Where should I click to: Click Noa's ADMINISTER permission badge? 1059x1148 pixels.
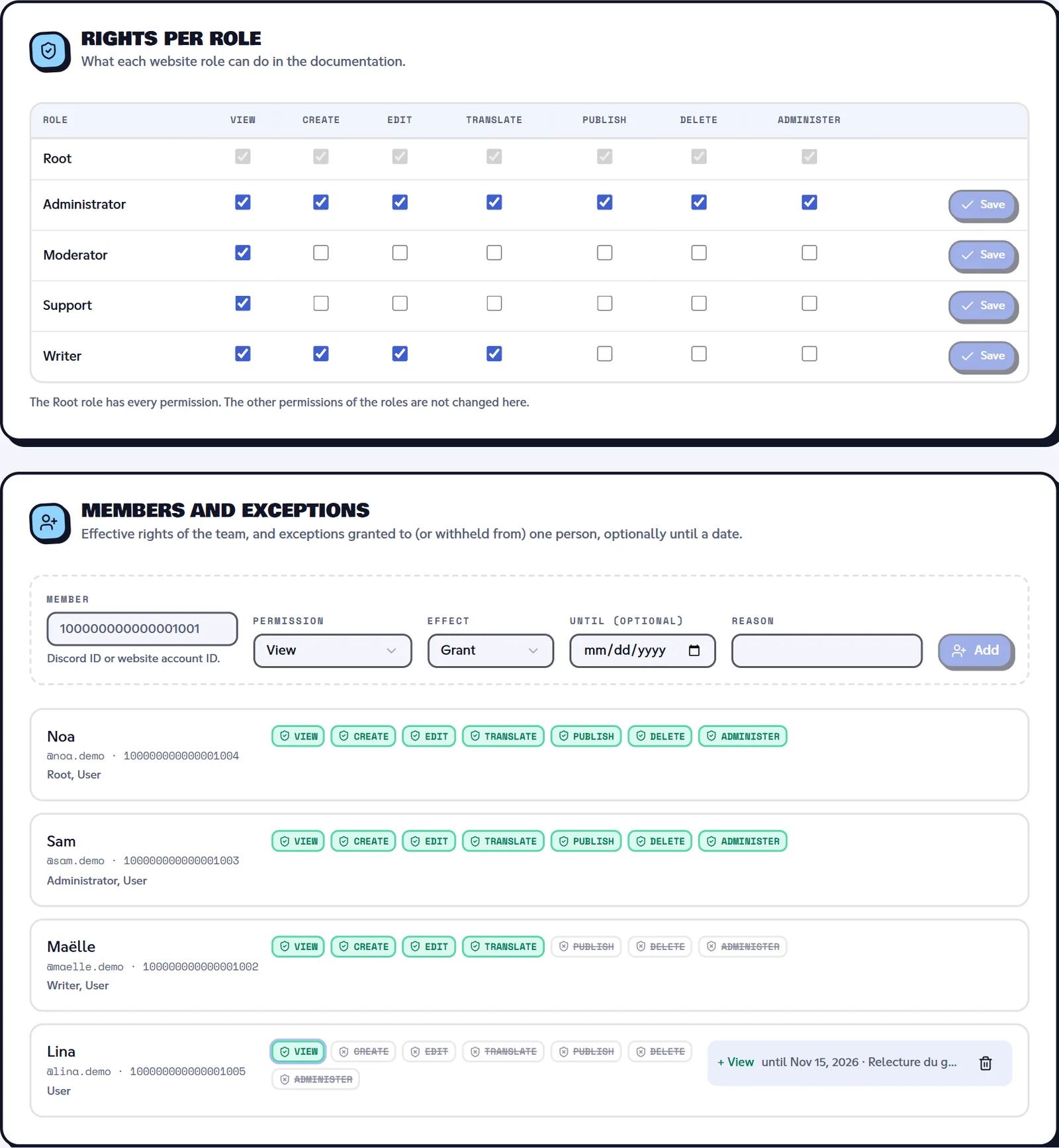coord(743,736)
